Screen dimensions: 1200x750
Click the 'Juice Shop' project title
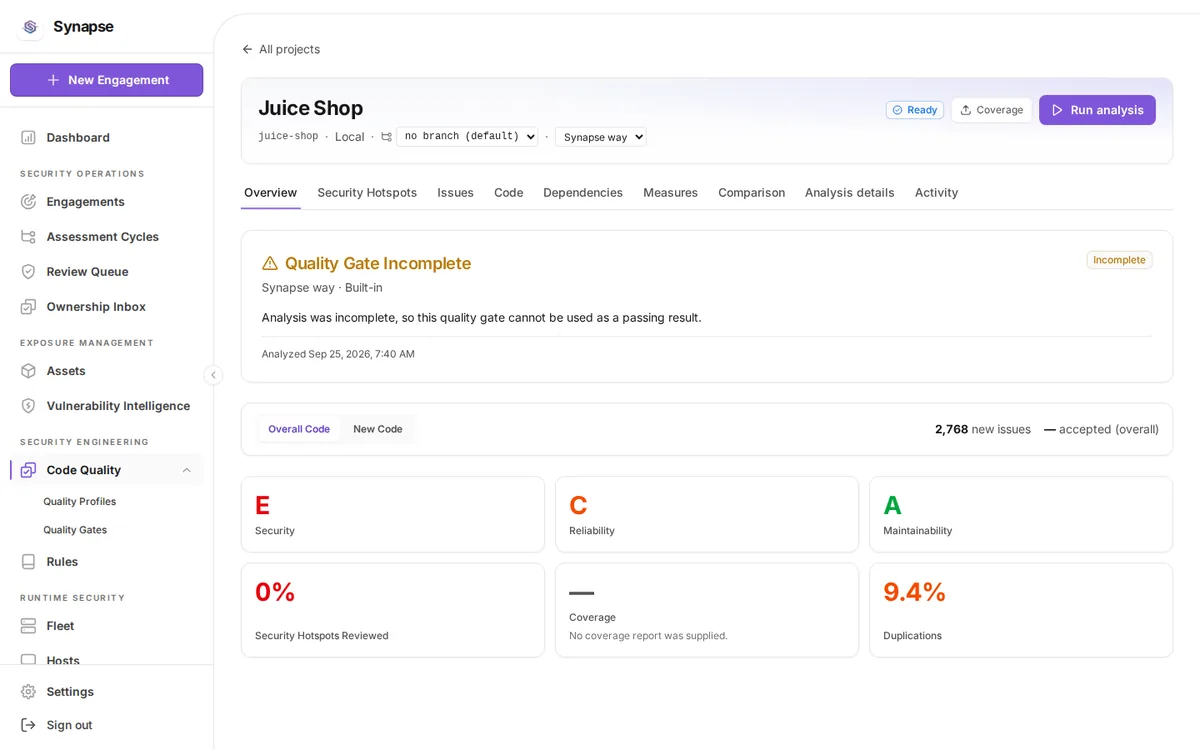coord(311,108)
